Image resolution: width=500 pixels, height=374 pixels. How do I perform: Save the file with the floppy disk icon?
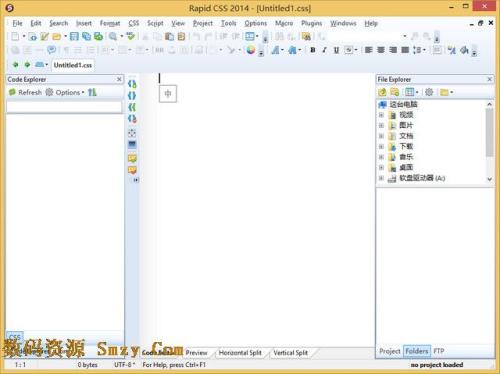74,36
